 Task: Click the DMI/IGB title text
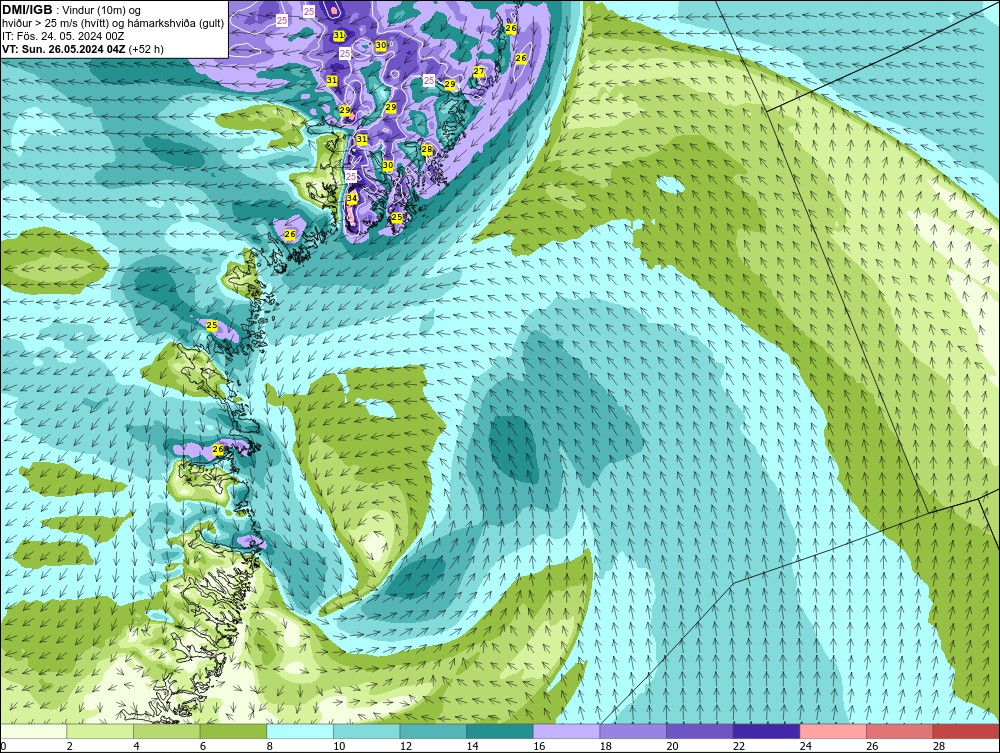click(27, 10)
